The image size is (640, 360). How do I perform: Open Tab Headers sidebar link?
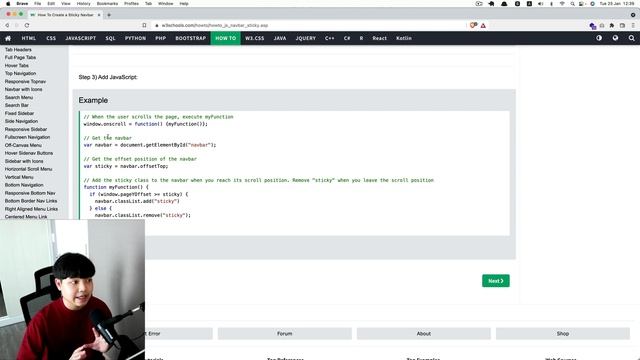tap(18, 50)
